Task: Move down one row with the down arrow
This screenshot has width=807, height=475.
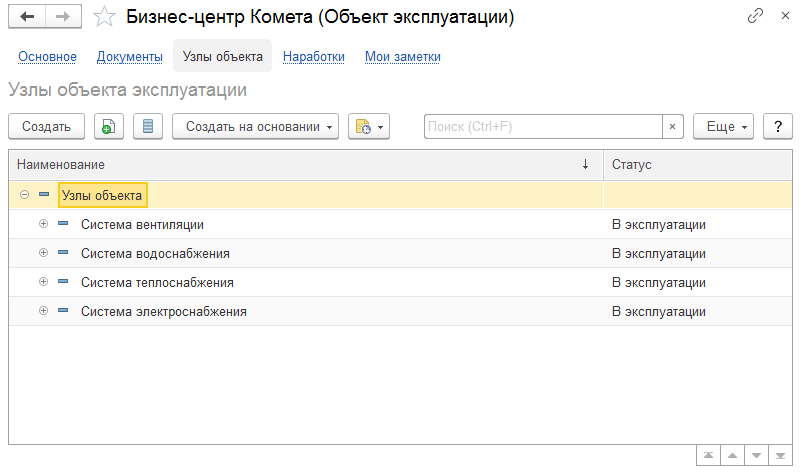Action: [x=756, y=455]
